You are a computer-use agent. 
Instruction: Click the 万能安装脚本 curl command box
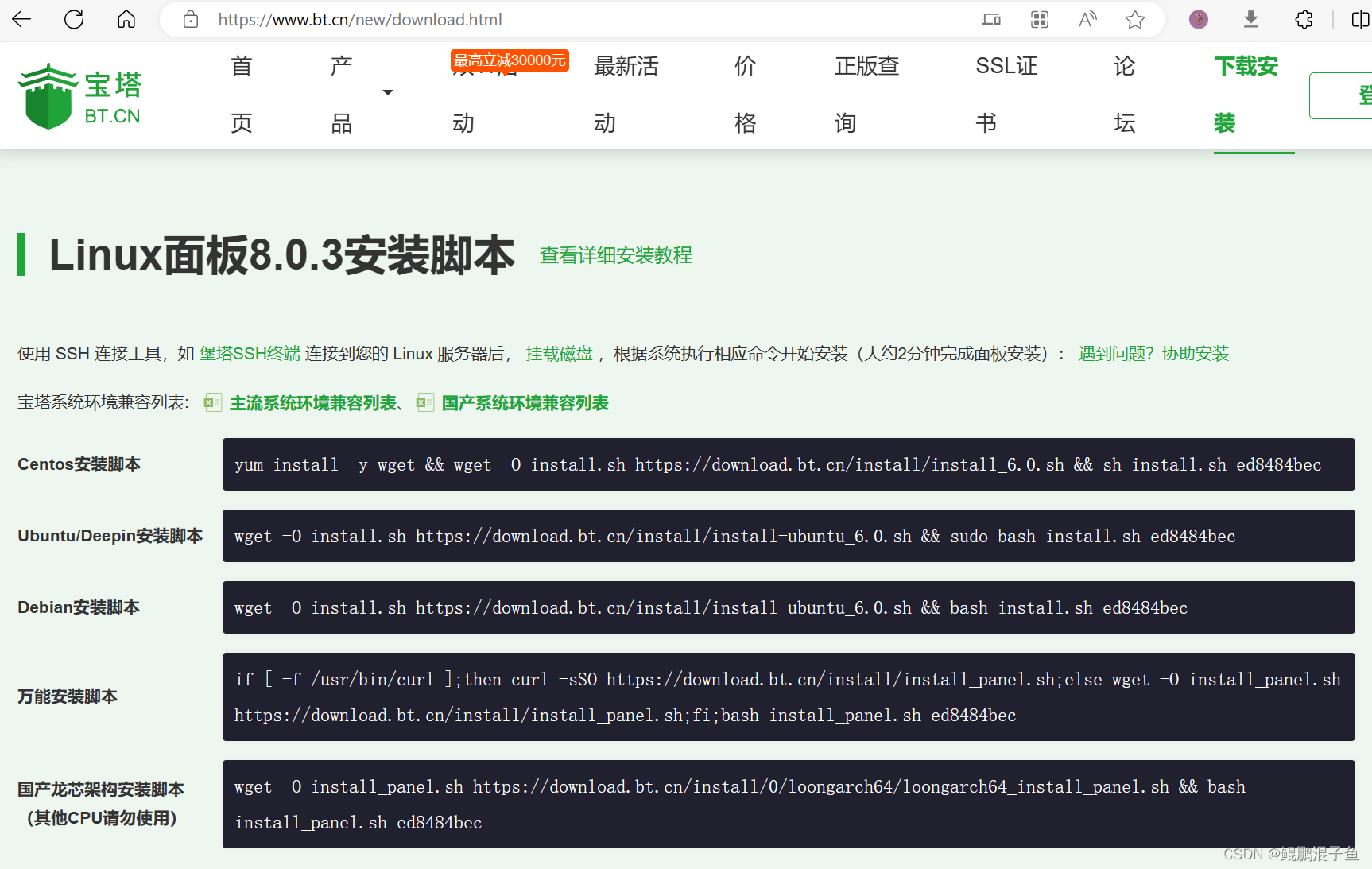[789, 697]
